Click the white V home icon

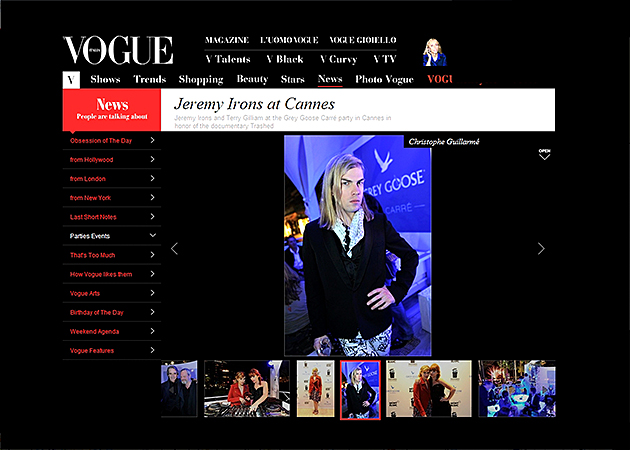coord(71,79)
